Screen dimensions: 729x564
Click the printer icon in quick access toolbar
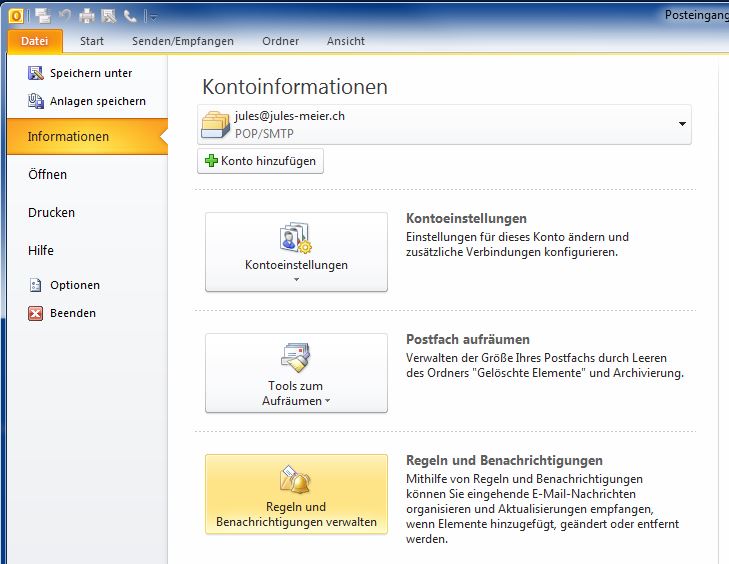(86, 16)
